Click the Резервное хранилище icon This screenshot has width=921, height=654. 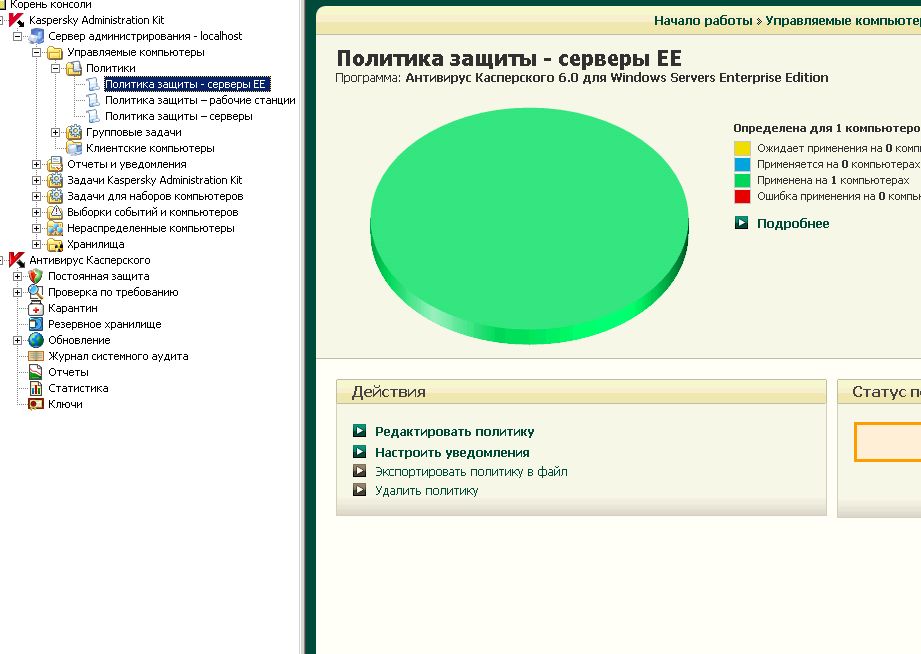point(36,324)
